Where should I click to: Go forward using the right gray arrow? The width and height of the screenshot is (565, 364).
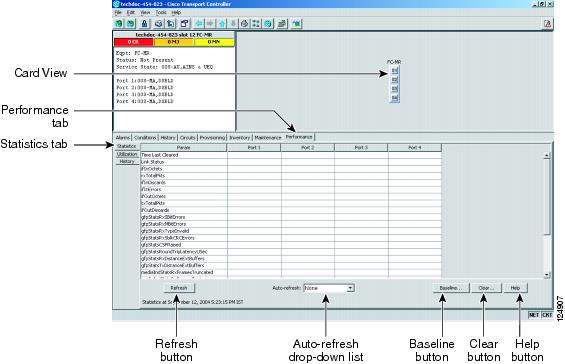[x=210, y=24]
